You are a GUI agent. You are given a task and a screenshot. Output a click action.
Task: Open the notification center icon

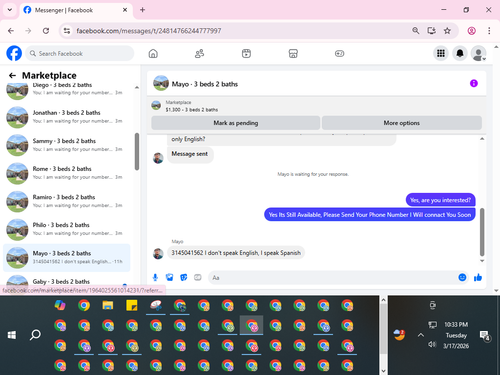click(x=484, y=335)
